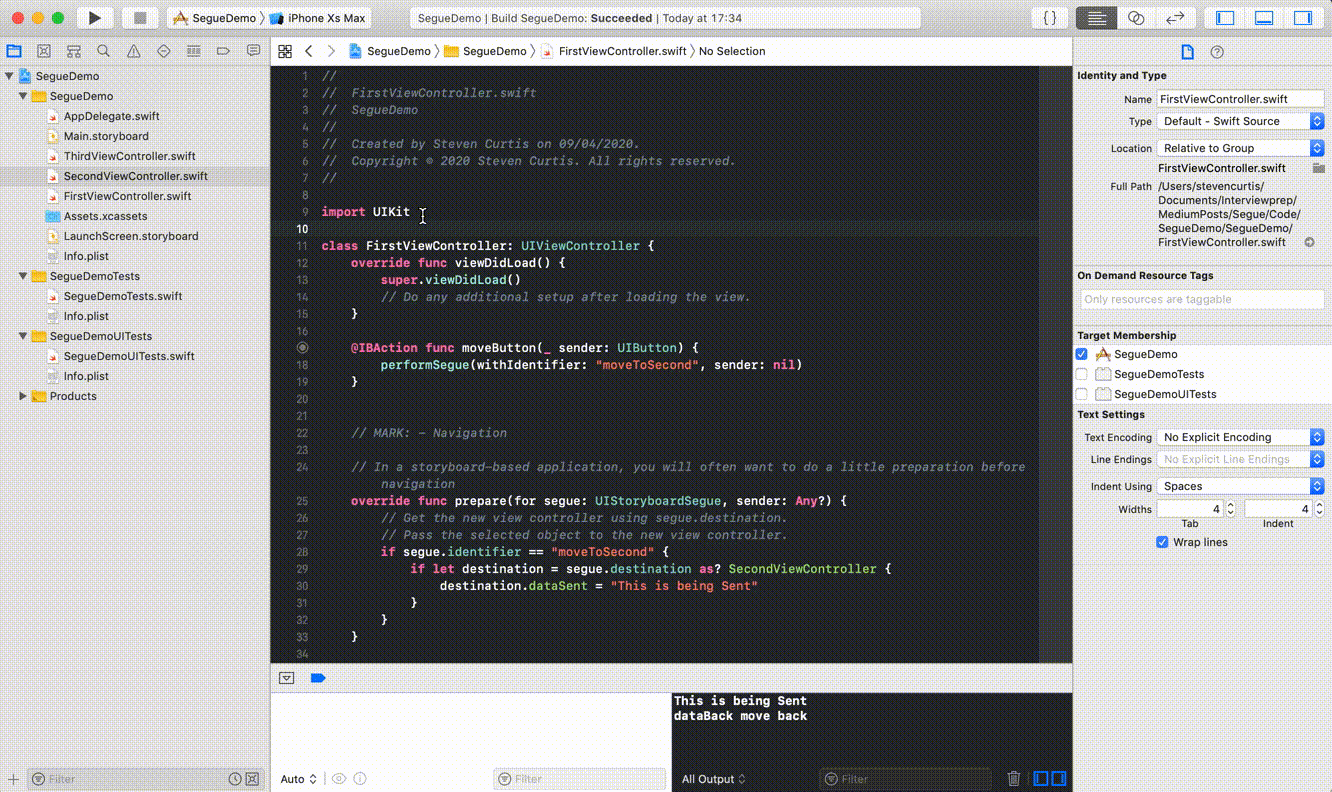Open Main.storyboard in navigator
1332x792 pixels.
click(x=106, y=136)
